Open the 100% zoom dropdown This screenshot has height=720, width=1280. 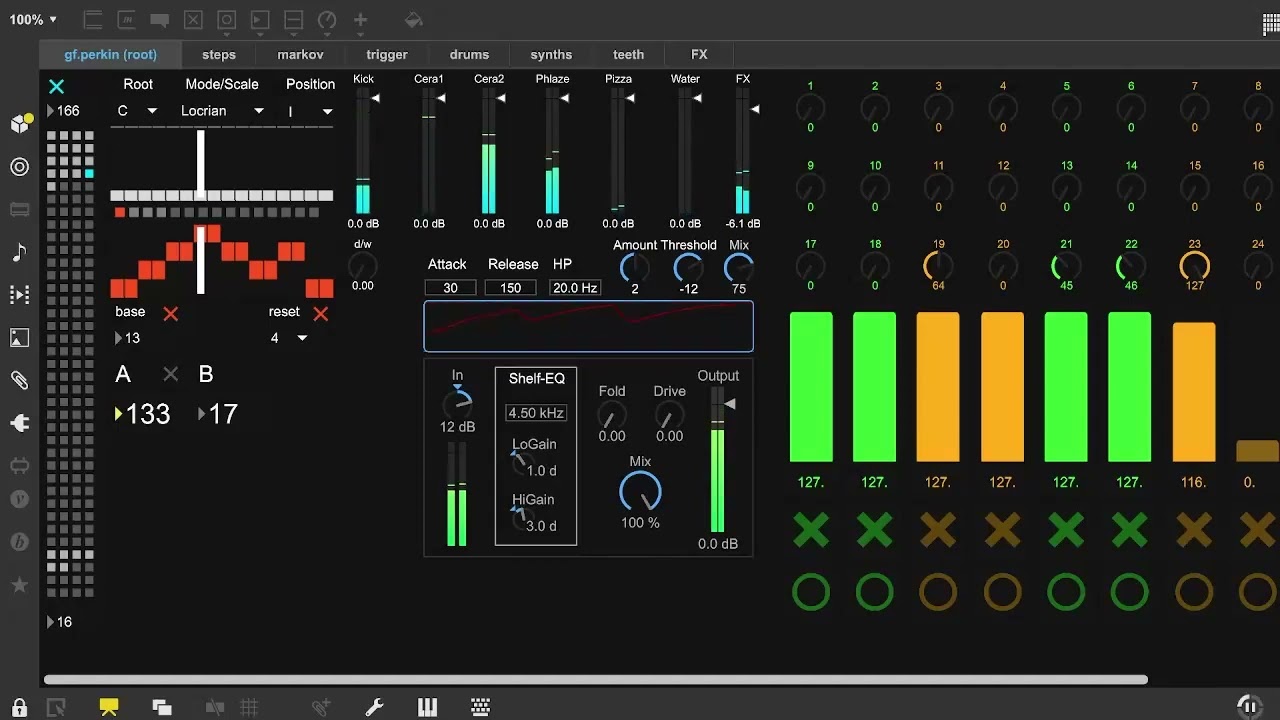pyautogui.click(x=33, y=20)
